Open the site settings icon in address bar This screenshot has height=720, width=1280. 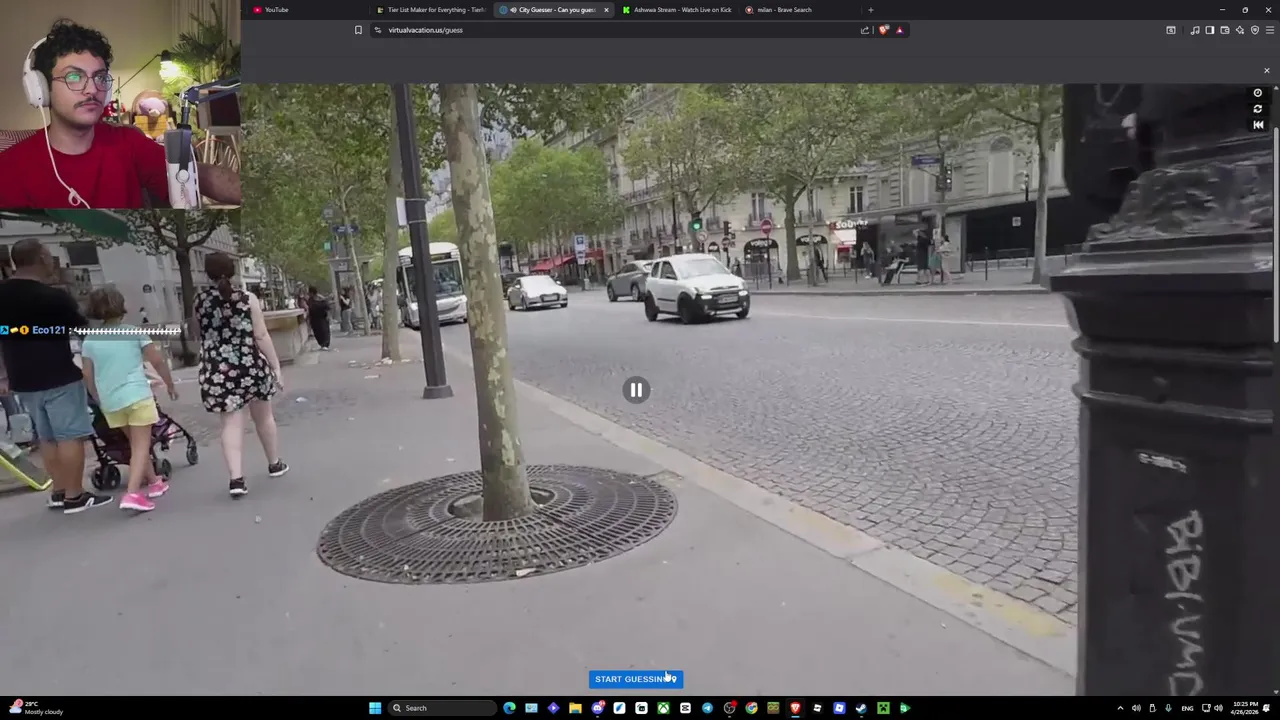click(x=378, y=30)
